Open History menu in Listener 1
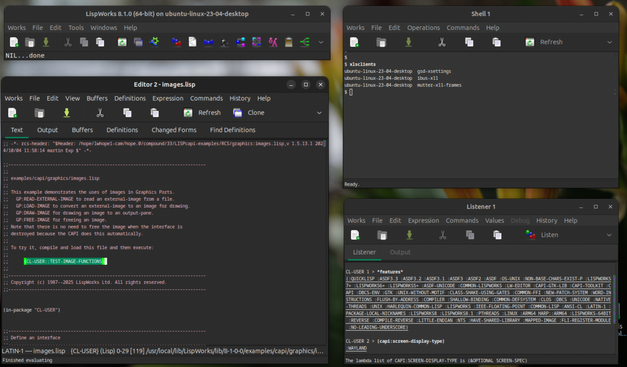Image resolution: width=627 pixels, height=367 pixels. click(547, 221)
